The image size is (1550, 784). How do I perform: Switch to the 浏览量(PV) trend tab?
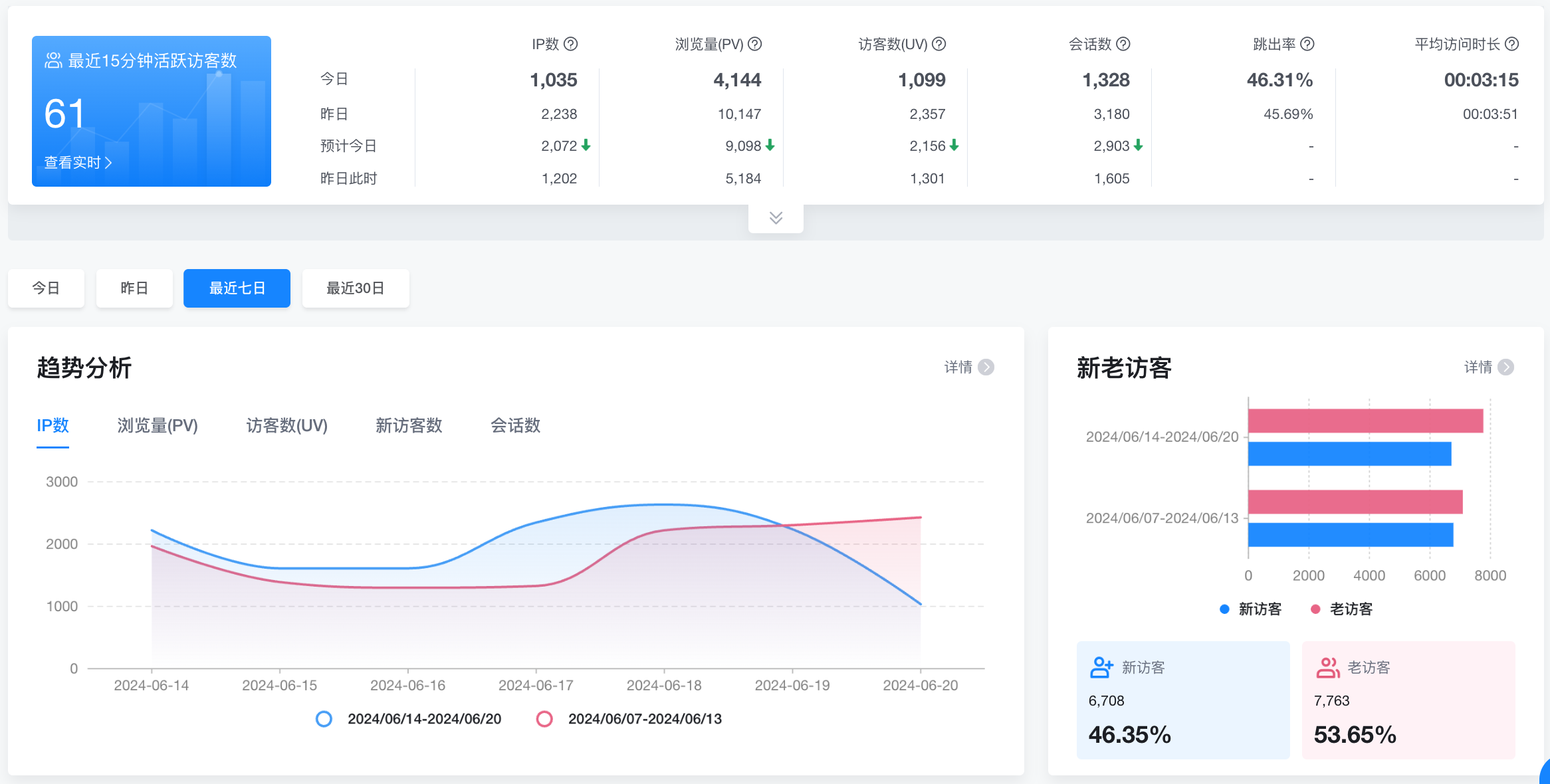(x=158, y=425)
